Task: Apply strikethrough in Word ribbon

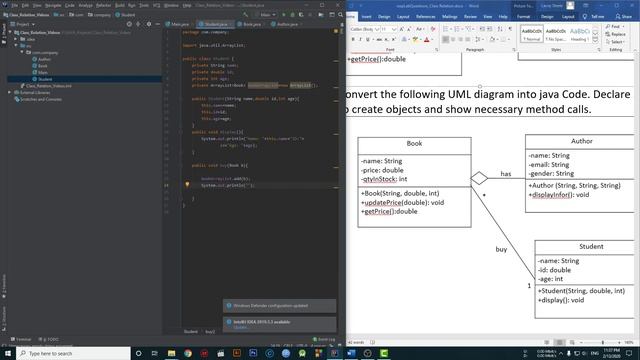Action: (379, 40)
